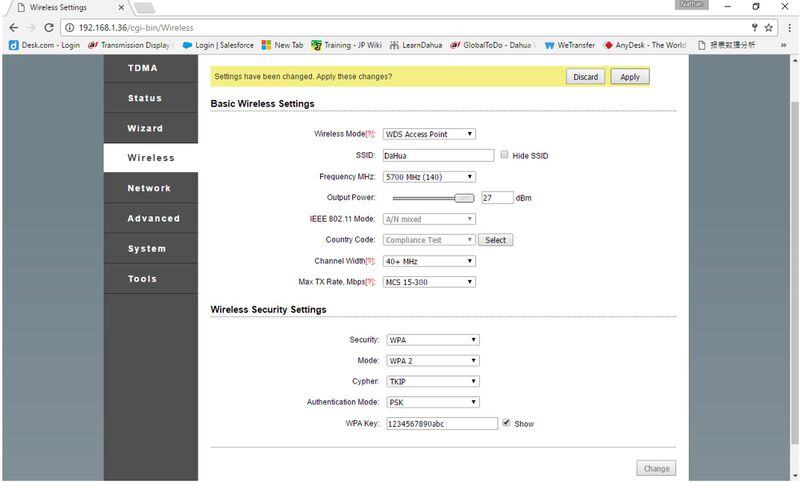Viewport: 800px width, 482px height.
Task: Open Training - JP Wiki bookmark
Action: pos(346,45)
